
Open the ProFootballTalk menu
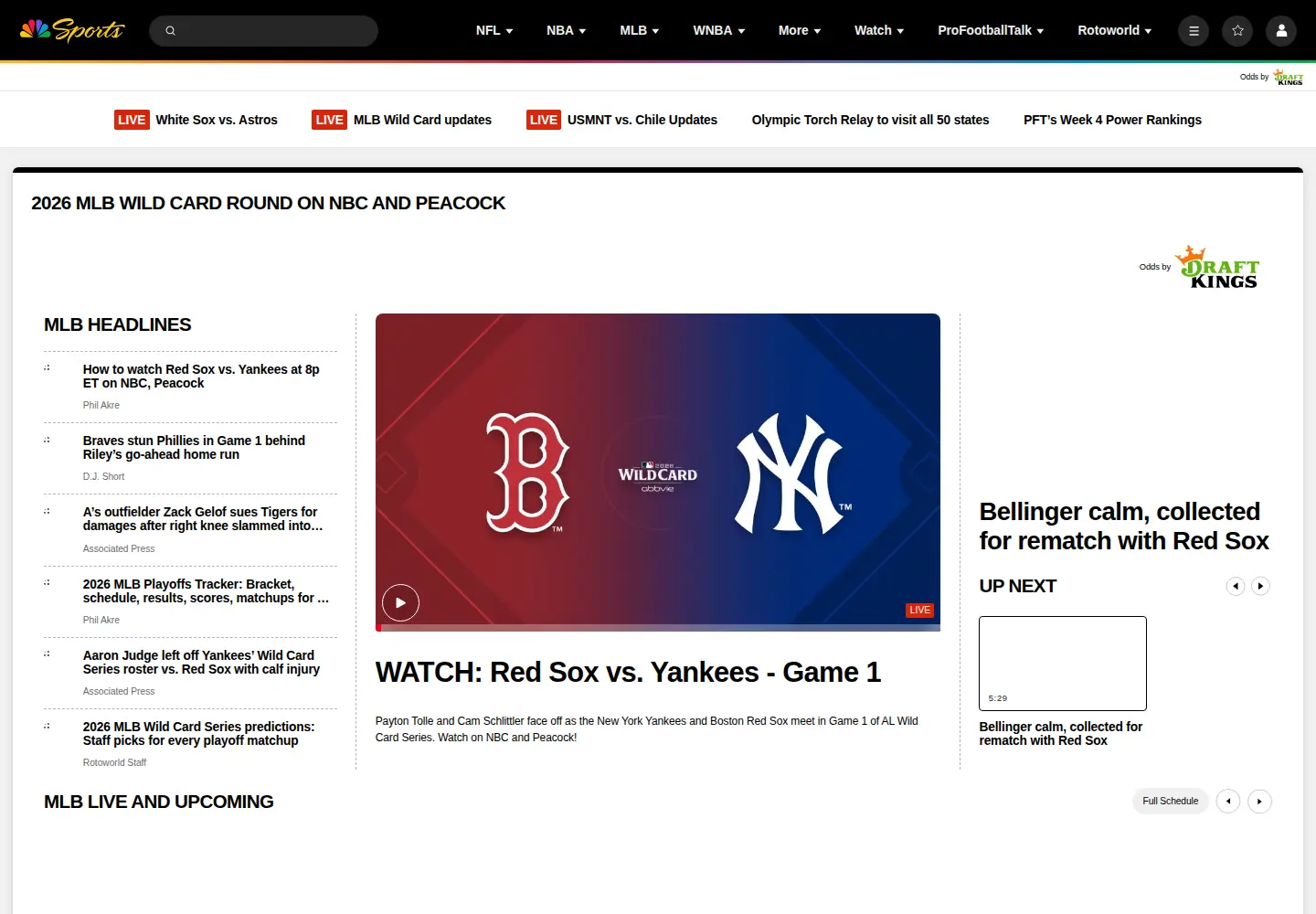pos(991,30)
